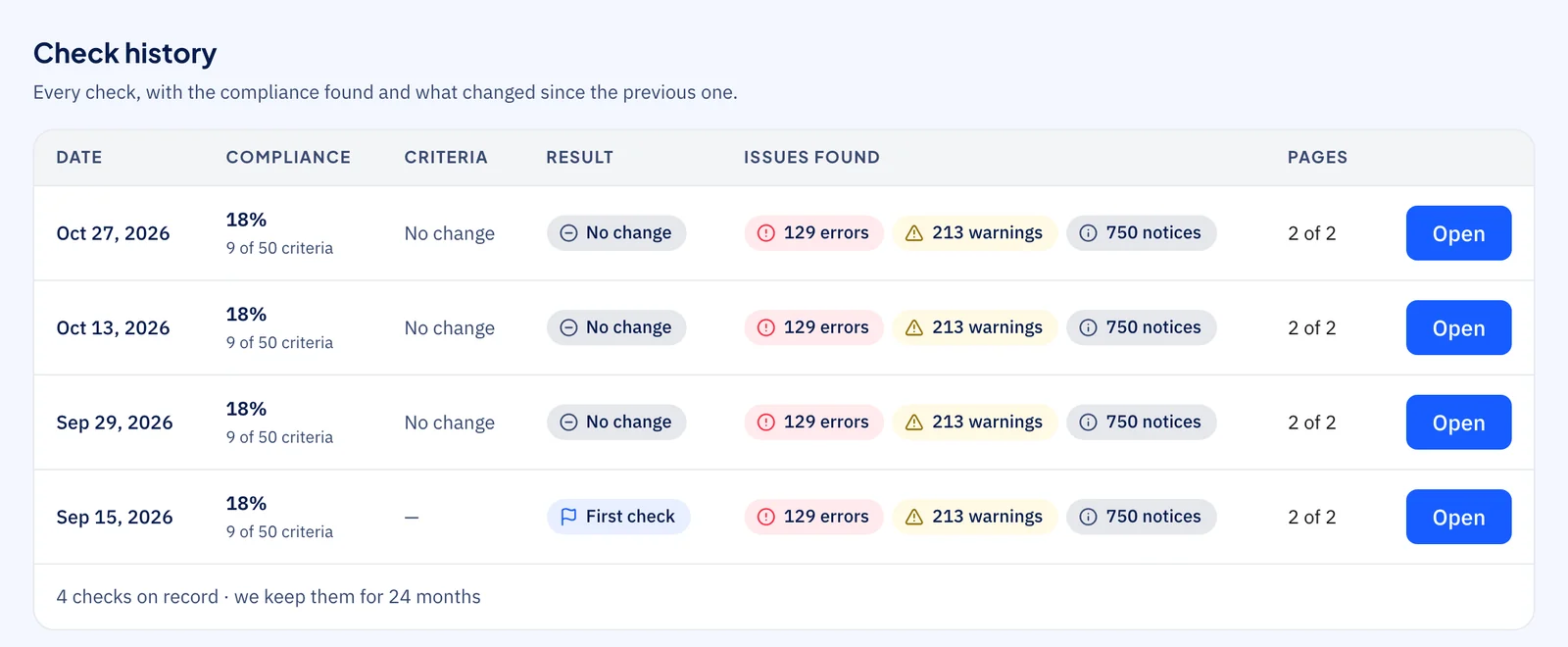Click 213 warnings text in Oct 27 row
This screenshot has width=1568, height=647.
(987, 233)
